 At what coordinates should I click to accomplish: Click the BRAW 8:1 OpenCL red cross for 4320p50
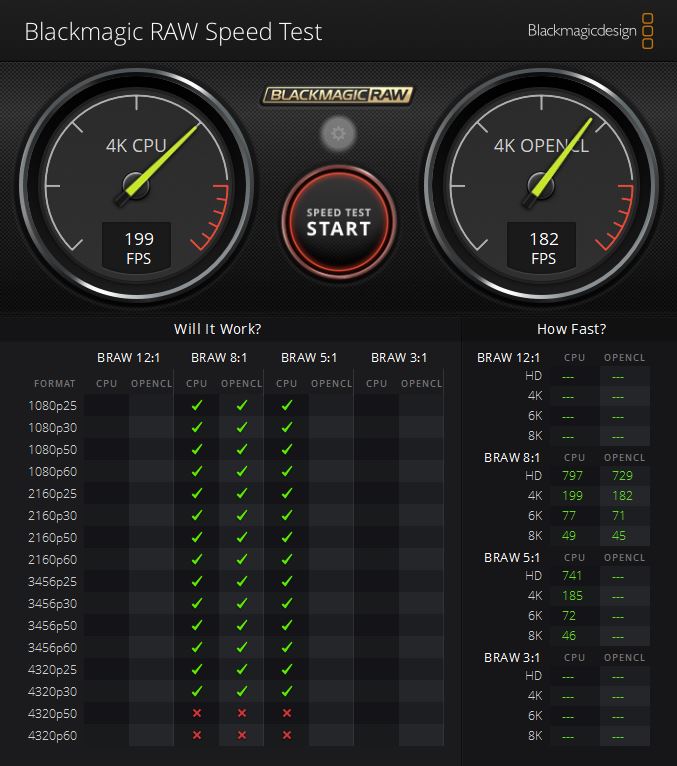(x=242, y=713)
